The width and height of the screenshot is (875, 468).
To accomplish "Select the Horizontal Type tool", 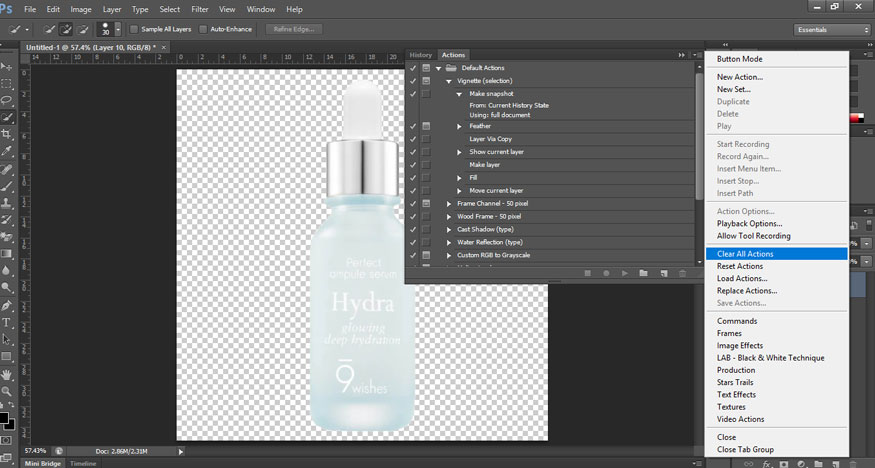I will [x=6, y=322].
